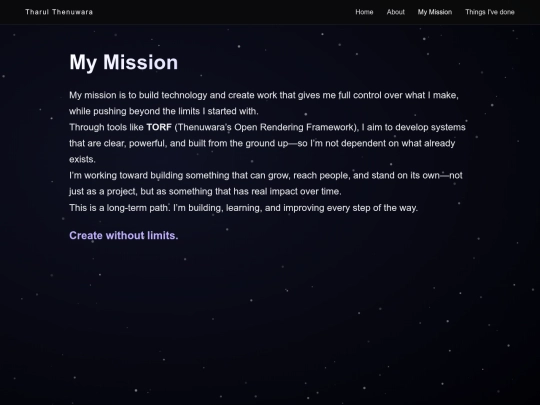540x405 pixels.
Task: Click the word 'exists.' in paragraph
Action: pos(82,159)
